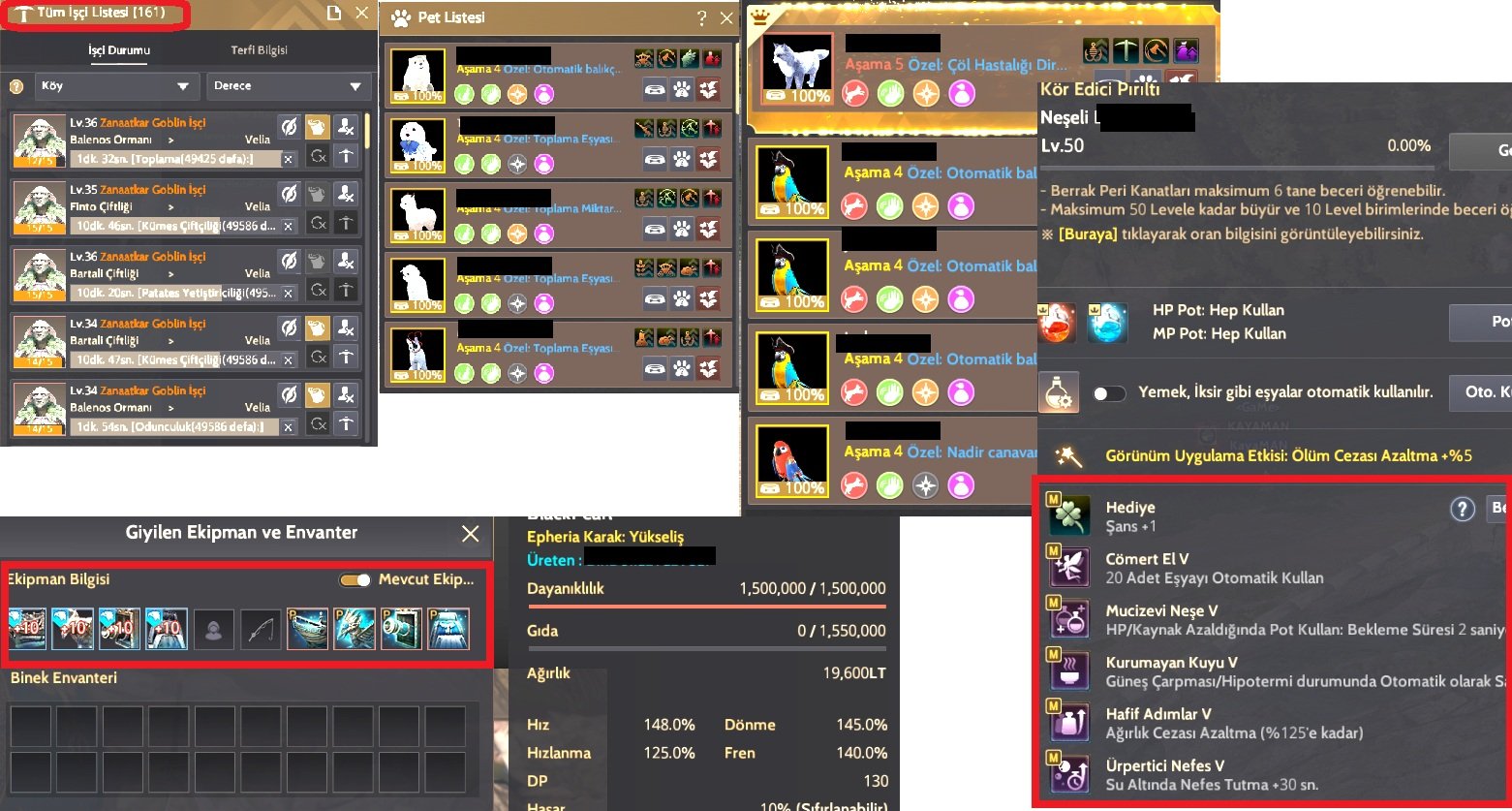Open the Köy dropdown filter
Screen dimensions: 1512x811
[117, 86]
